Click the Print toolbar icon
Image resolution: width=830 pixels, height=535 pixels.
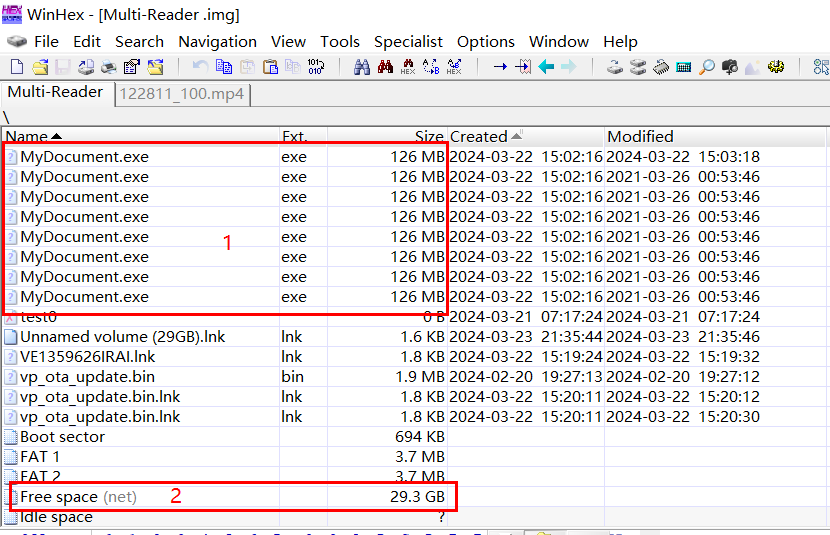click(x=109, y=67)
